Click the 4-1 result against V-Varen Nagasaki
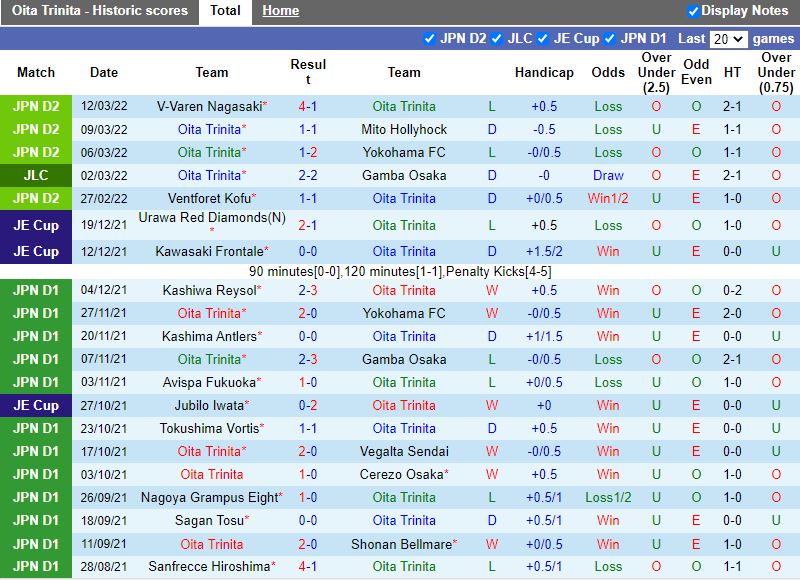Viewport: 800px width, 580px height. click(308, 106)
